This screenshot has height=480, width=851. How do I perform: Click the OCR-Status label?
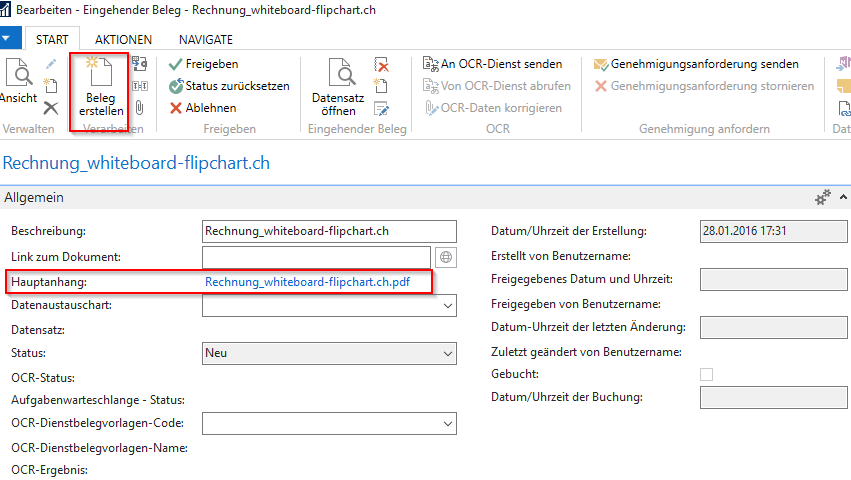click(x=43, y=378)
